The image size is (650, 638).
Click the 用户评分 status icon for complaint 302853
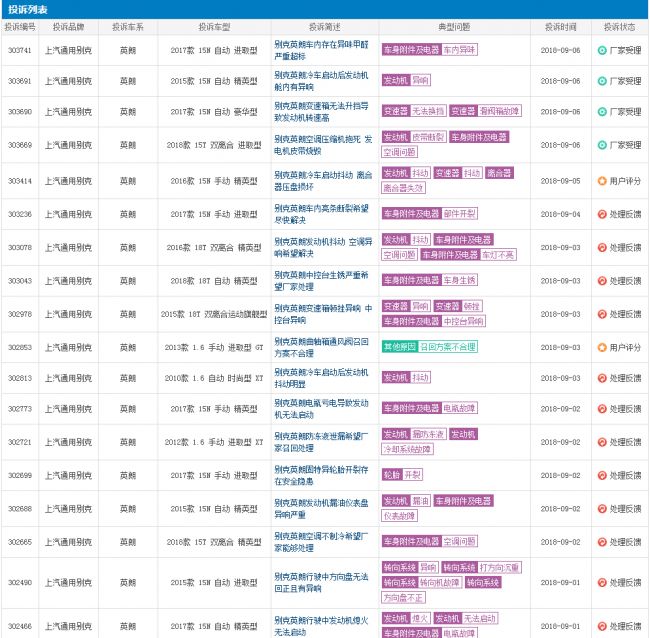[x=601, y=347]
